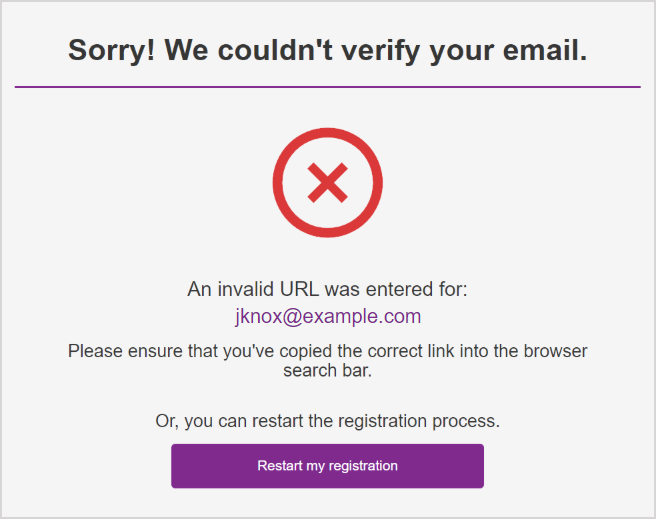Click the "search bar." text line
Viewport: 656px width, 519px height.
click(327, 371)
